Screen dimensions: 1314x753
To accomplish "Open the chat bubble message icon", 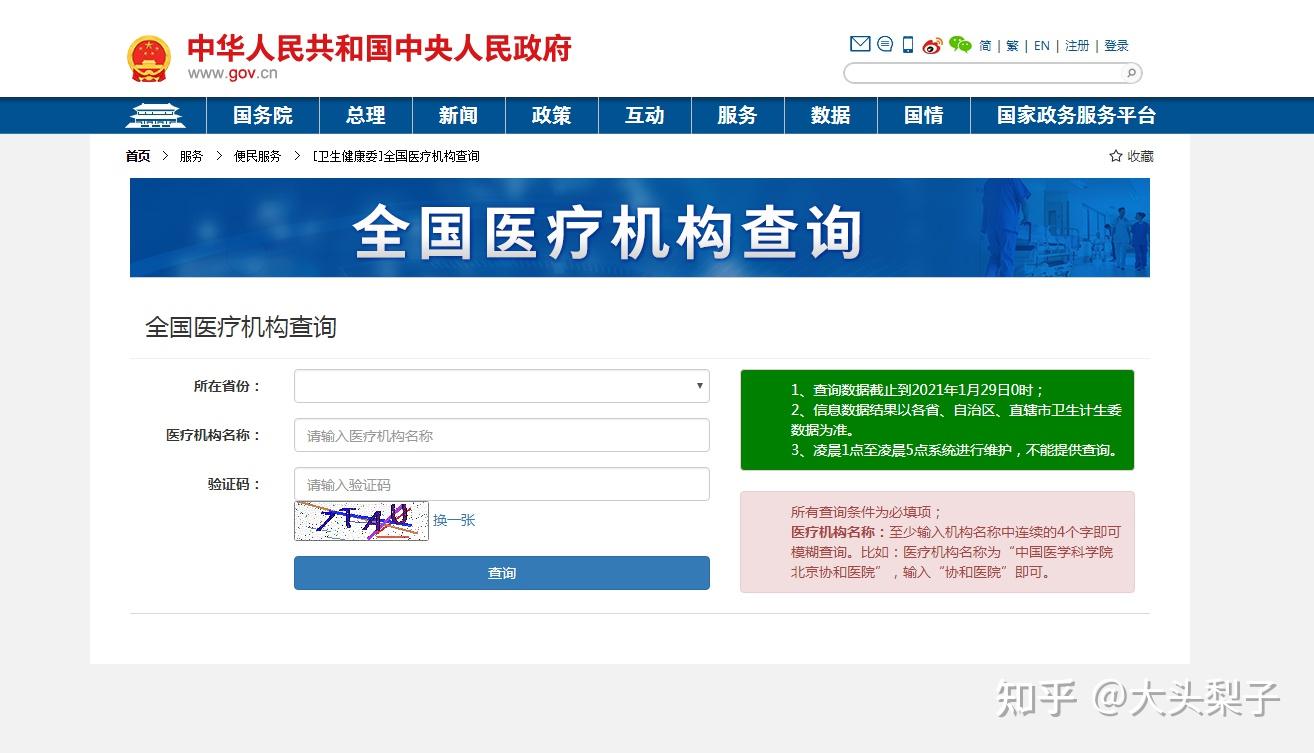I will (885, 44).
